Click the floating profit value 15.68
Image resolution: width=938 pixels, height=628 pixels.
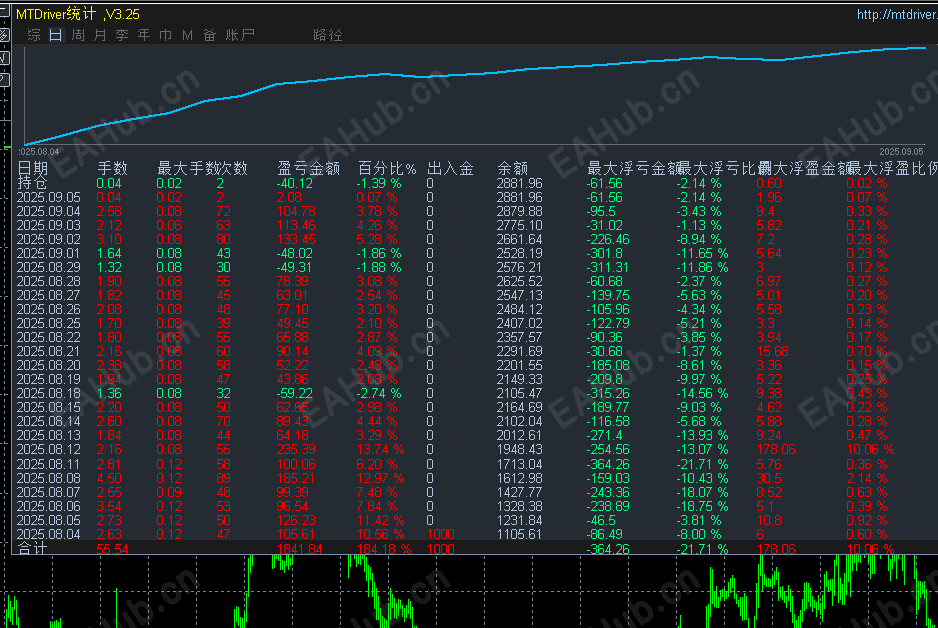[x=772, y=351]
